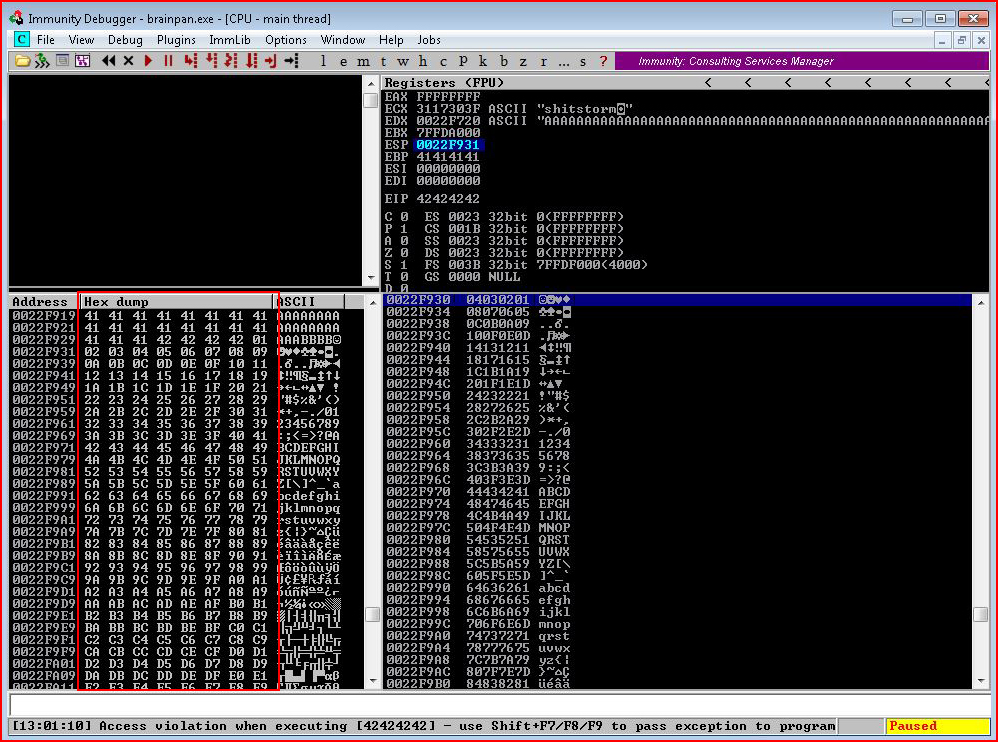
Task: Open the ImmLib menu
Action: coord(230,39)
